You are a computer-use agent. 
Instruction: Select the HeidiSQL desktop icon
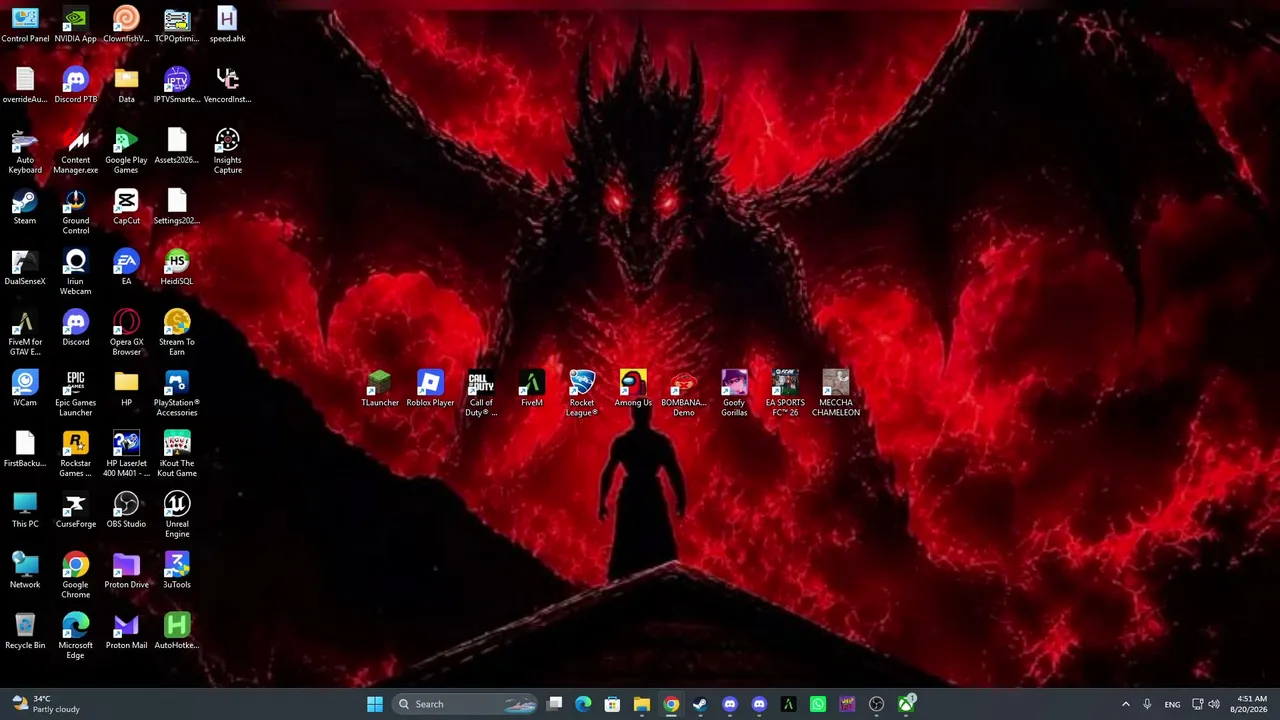177,268
